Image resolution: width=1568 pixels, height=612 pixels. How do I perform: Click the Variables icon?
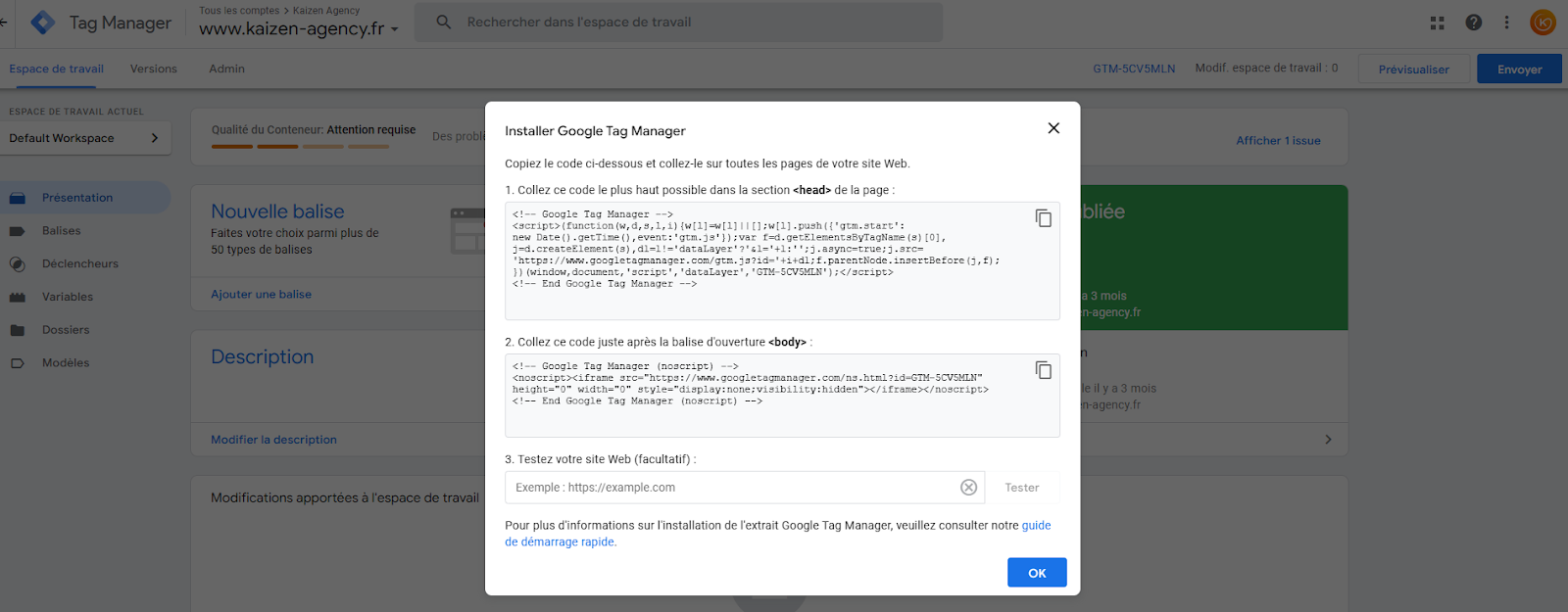pyautogui.click(x=17, y=297)
